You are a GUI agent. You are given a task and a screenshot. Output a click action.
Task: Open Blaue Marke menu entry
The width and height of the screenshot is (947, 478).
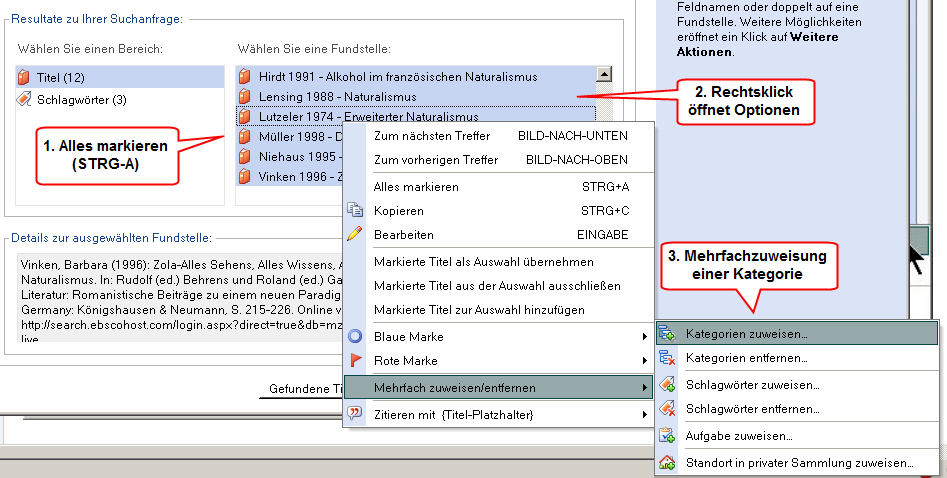[499, 337]
